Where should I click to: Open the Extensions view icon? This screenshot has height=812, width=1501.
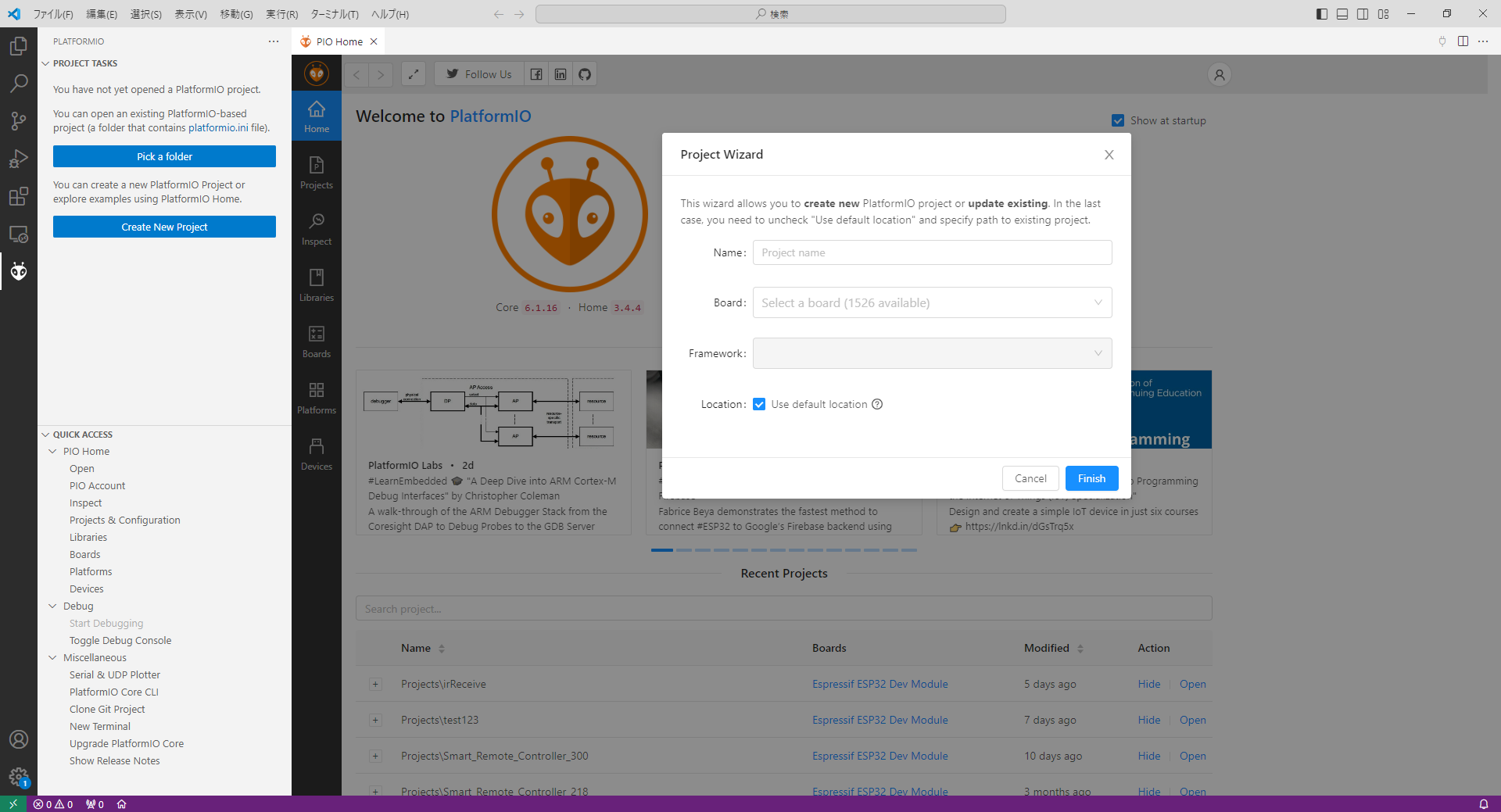click(x=19, y=196)
